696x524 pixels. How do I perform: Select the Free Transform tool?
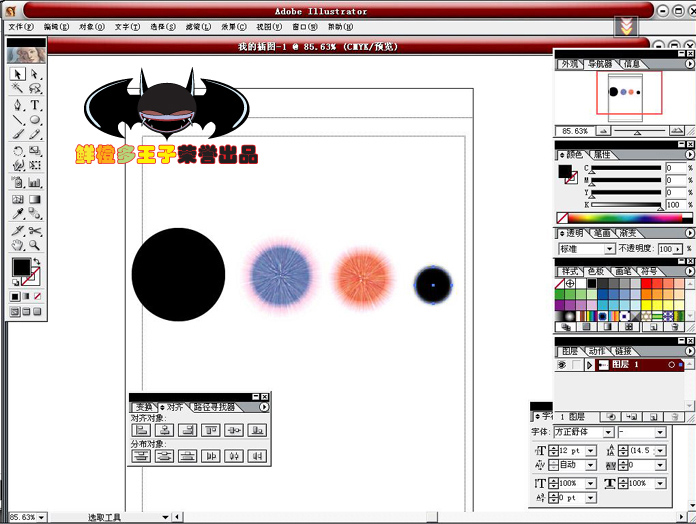[x=35, y=165]
